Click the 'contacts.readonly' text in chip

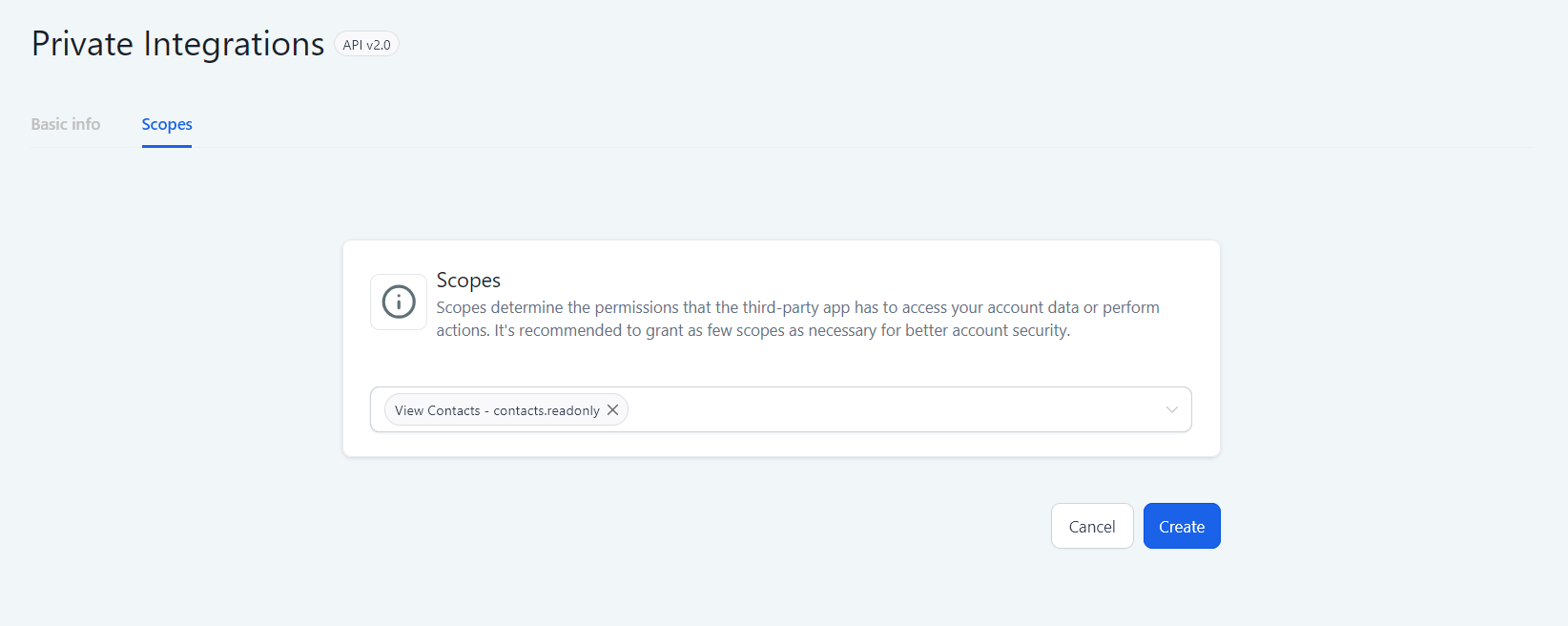coord(547,410)
